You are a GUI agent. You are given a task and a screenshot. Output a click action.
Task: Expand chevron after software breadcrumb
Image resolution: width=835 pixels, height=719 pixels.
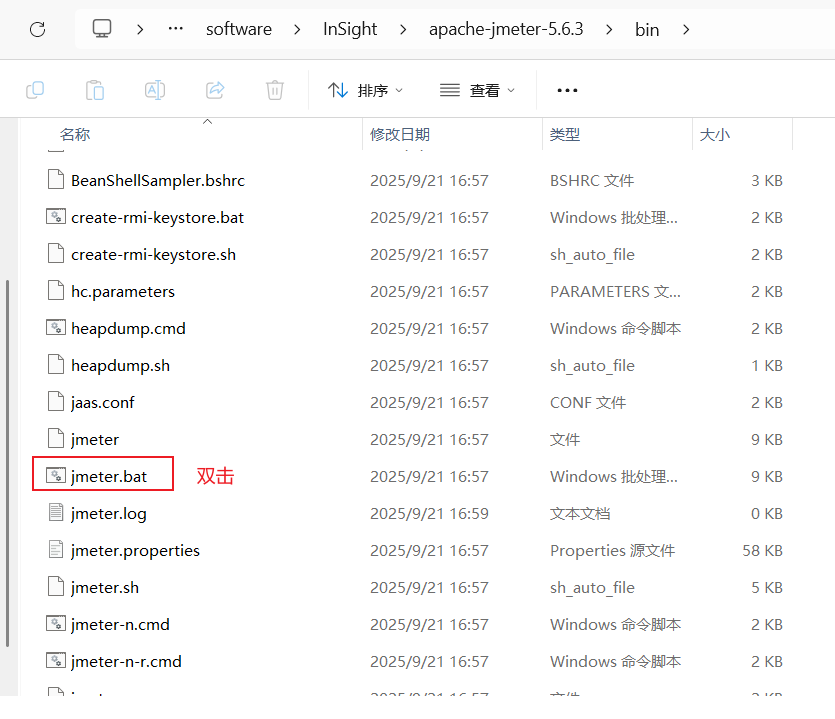point(297,29)
